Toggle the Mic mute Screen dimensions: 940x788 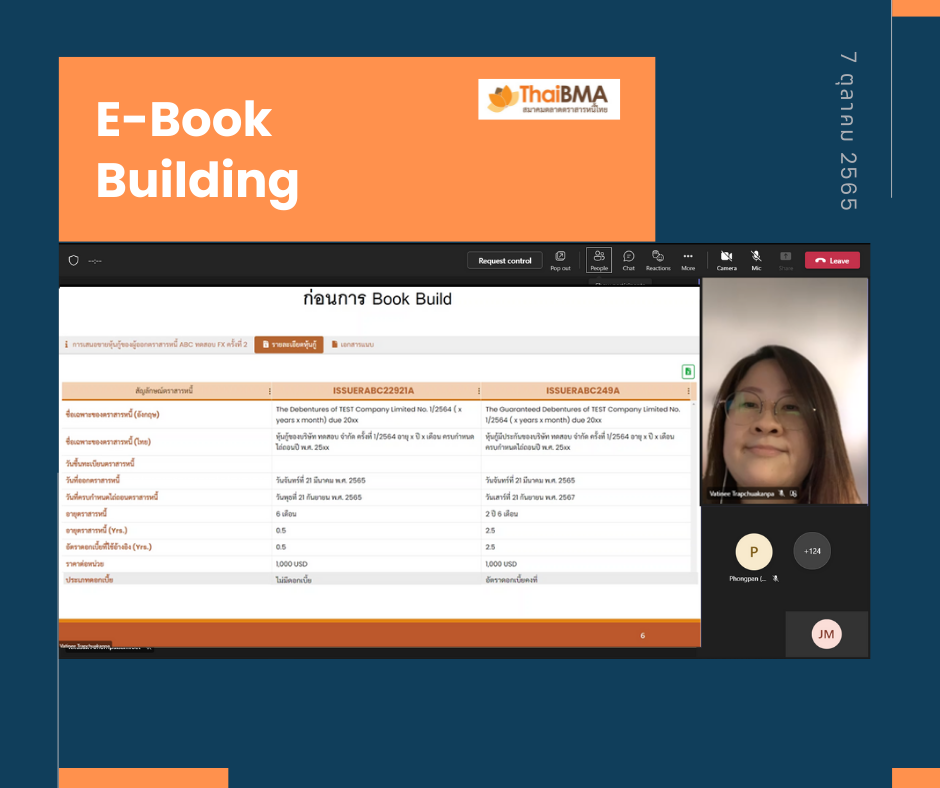pos(756,260)
